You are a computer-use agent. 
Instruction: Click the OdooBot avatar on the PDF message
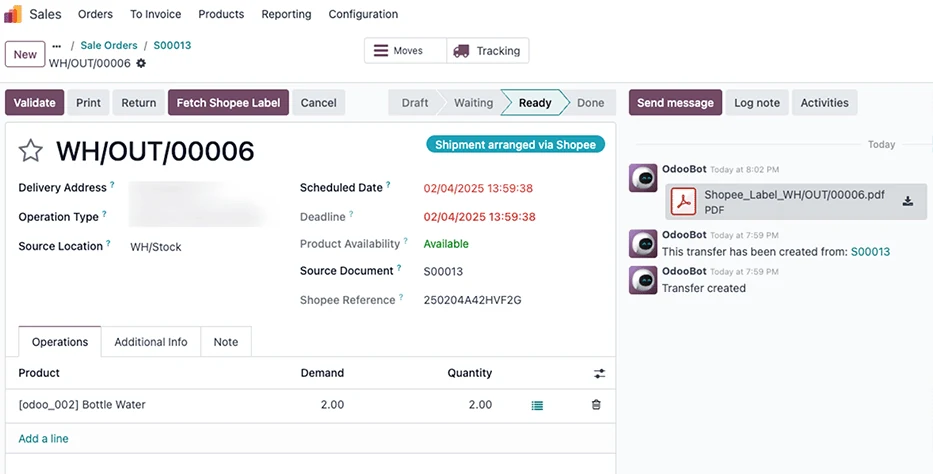pos(643,178)
